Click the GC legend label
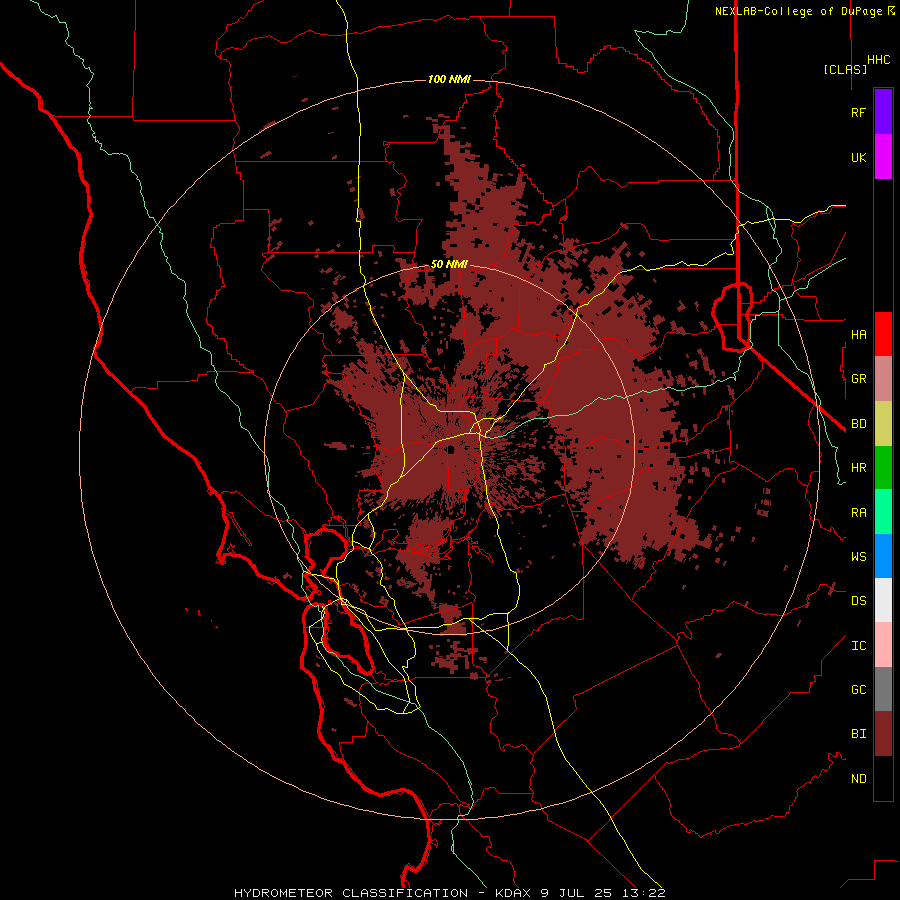The image size is (900, 900). tap(858, 689)
